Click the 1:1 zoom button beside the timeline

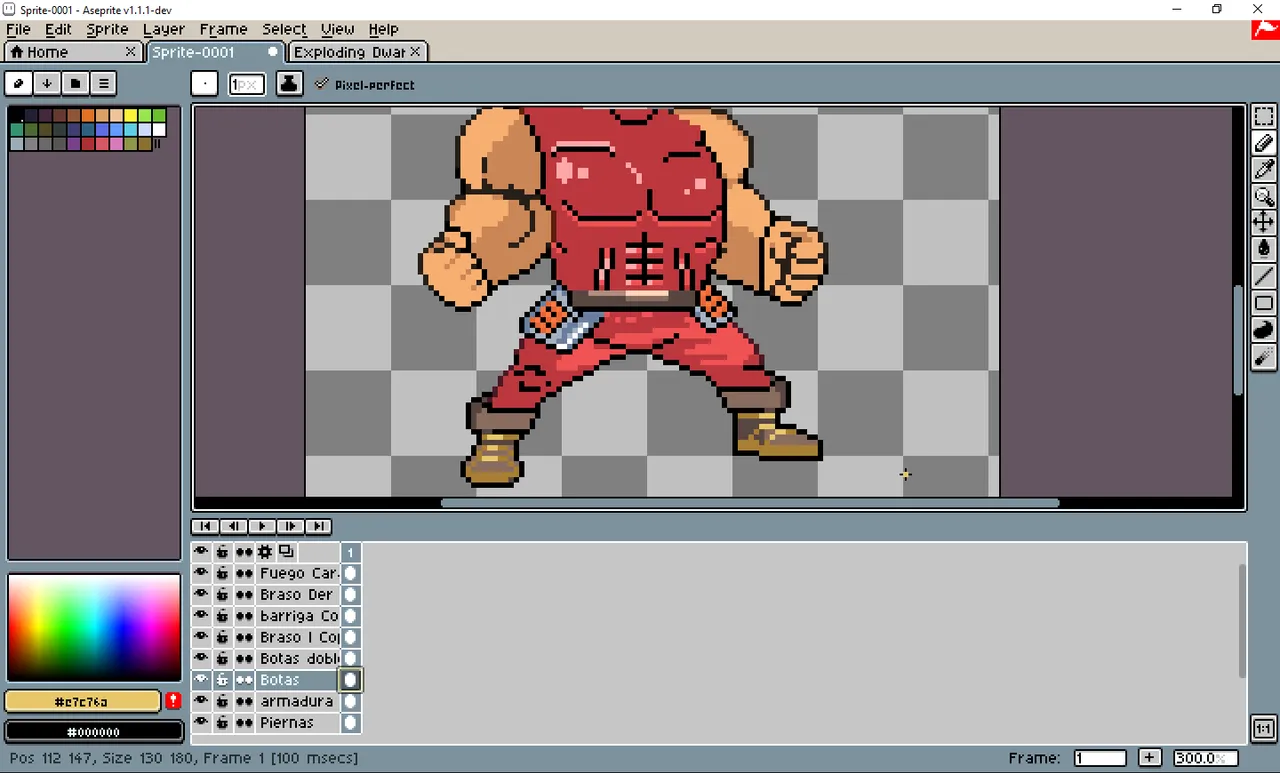(1263, 728)
